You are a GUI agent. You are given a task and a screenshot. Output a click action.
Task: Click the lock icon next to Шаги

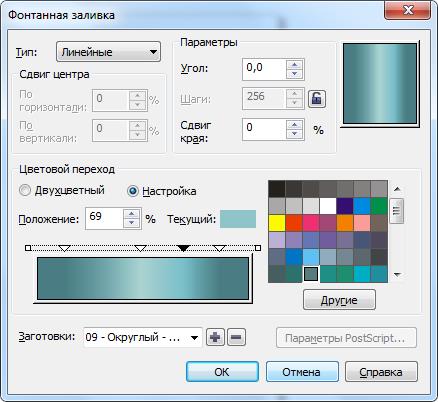(316, 99)
